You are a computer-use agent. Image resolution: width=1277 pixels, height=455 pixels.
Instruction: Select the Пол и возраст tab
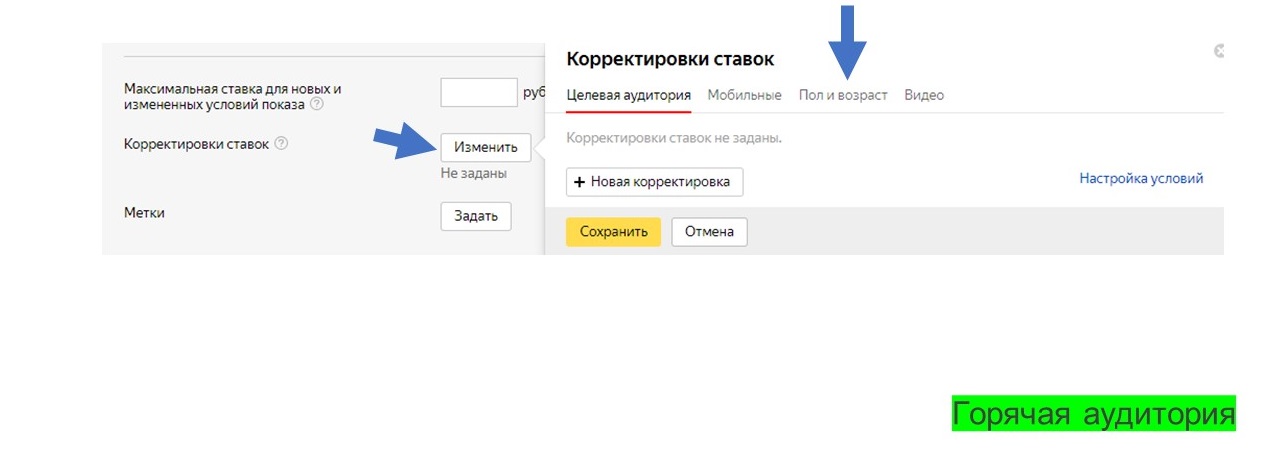tap(842, 95)
